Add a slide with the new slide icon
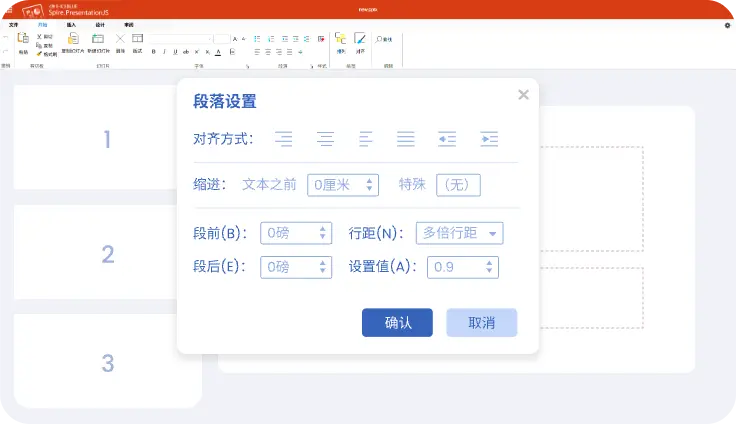The width and height of the screenshot is (736, 424). click(x=98, y=38)
